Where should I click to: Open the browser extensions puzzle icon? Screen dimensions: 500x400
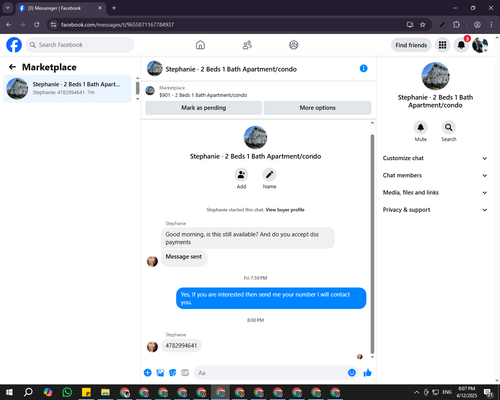pos(456,25)
